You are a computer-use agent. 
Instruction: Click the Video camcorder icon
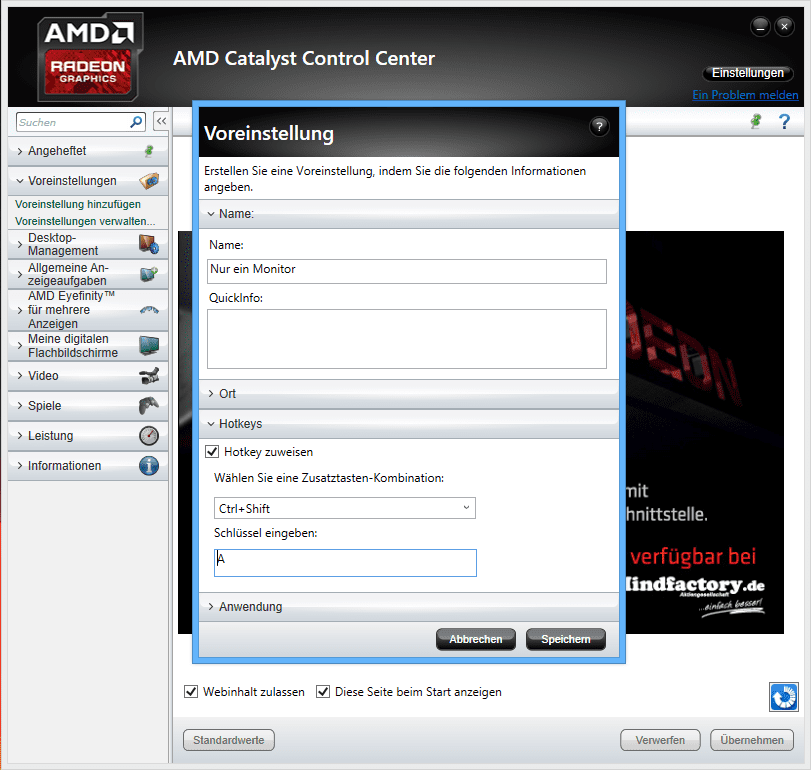click(x=149, y=376)
